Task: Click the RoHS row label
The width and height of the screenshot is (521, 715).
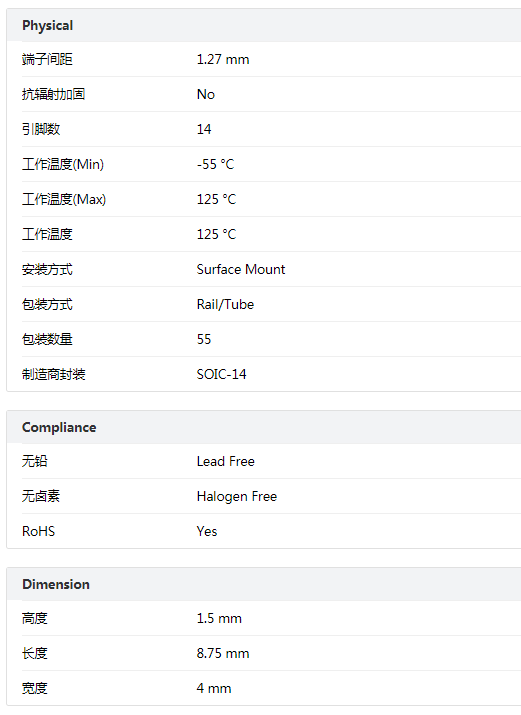Action: point(38,531)
